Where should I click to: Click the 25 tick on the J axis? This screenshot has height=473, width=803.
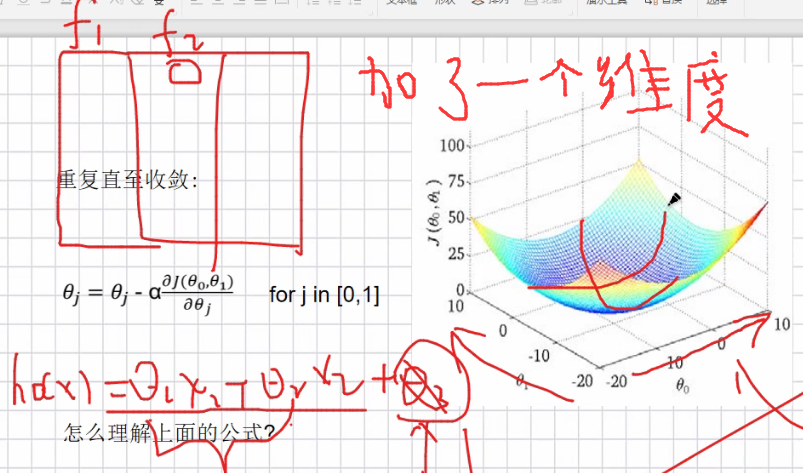pos(456,254)
